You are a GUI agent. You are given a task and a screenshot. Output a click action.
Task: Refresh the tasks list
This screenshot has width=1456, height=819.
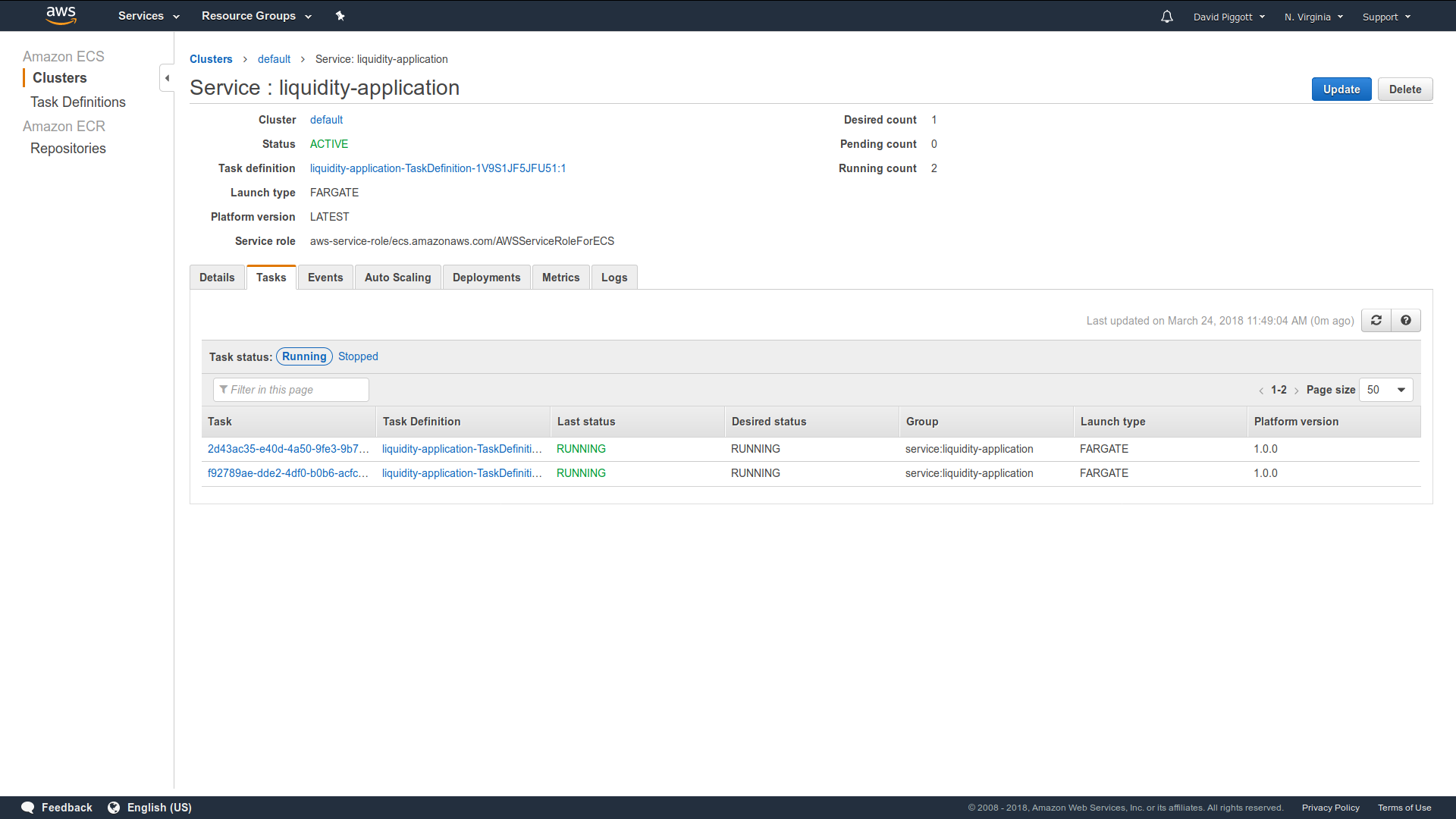pos(1376,320)
